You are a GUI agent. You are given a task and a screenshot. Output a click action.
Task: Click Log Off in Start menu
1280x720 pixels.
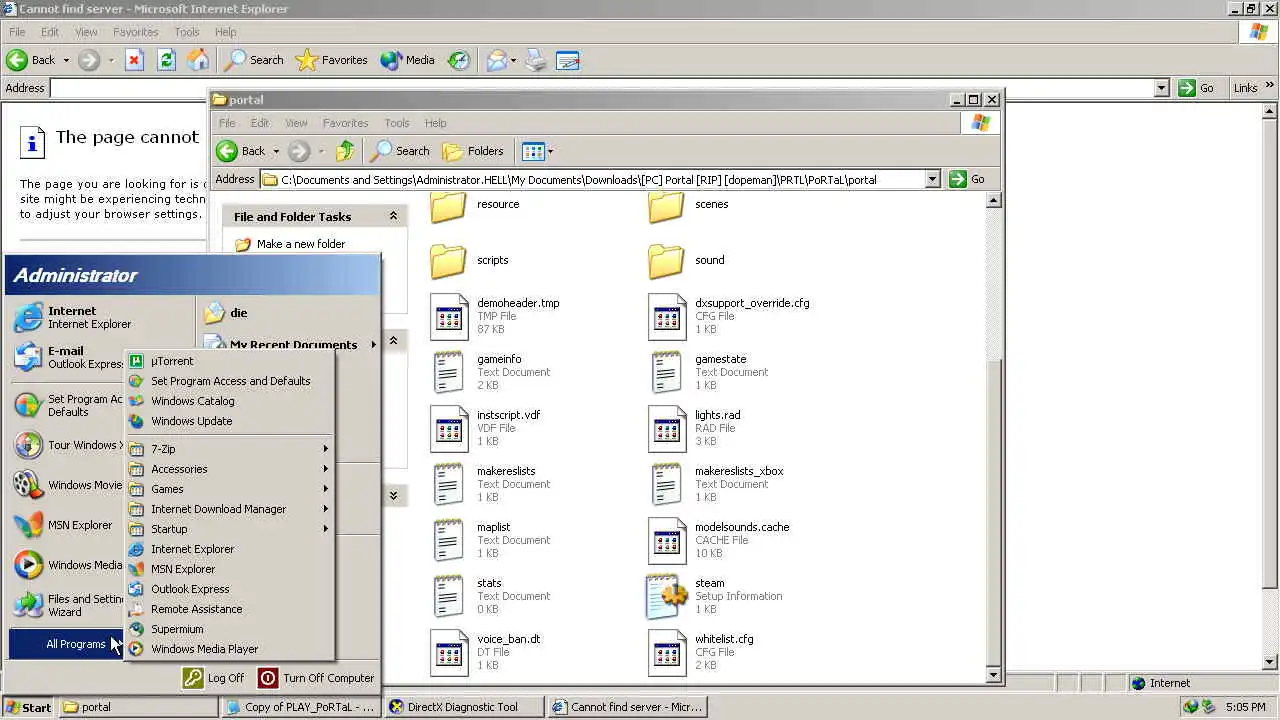click(x=214, y=678)
